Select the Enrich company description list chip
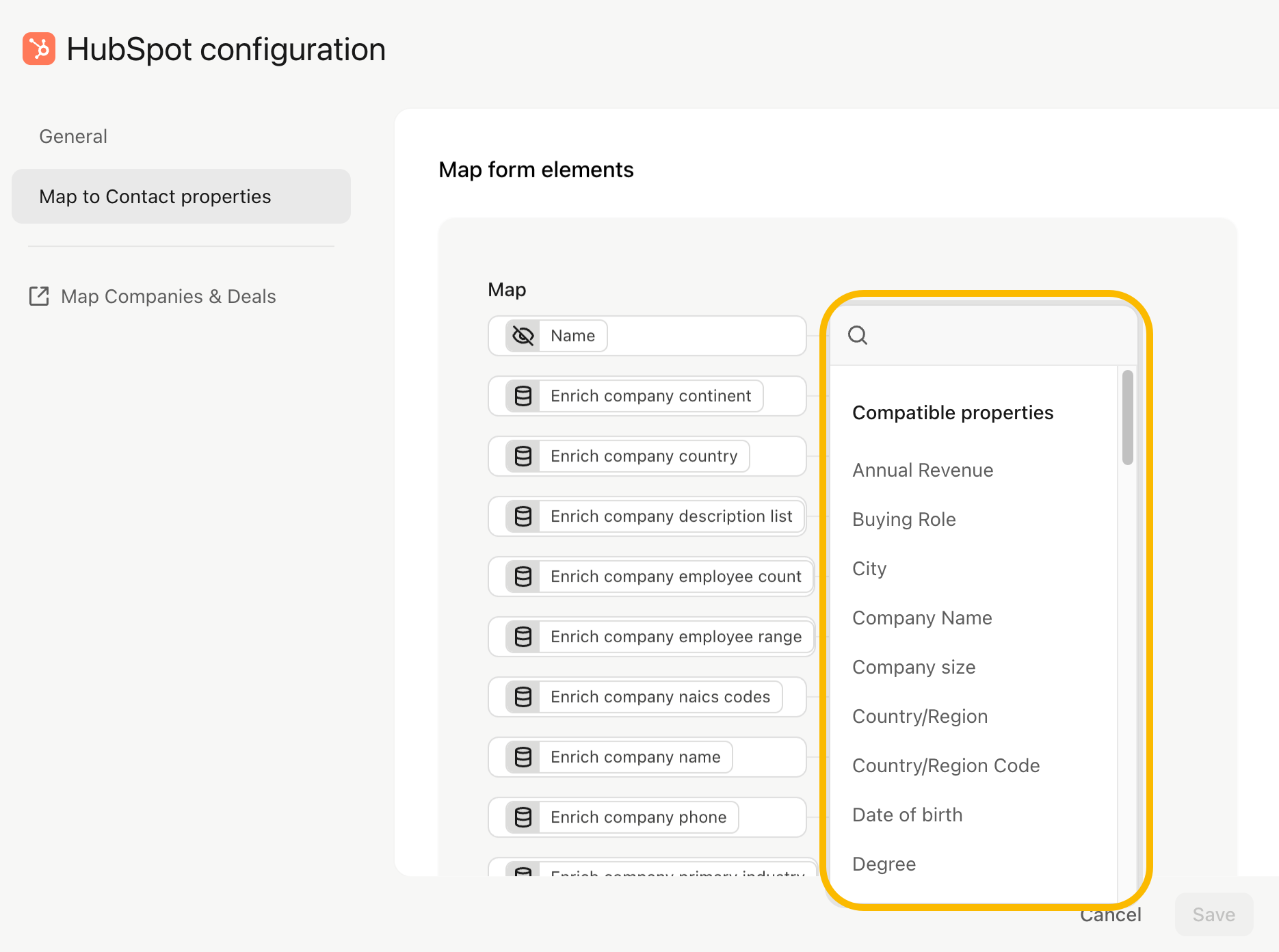The width and height of the screenshot is (1279, 952). point(655,516)
